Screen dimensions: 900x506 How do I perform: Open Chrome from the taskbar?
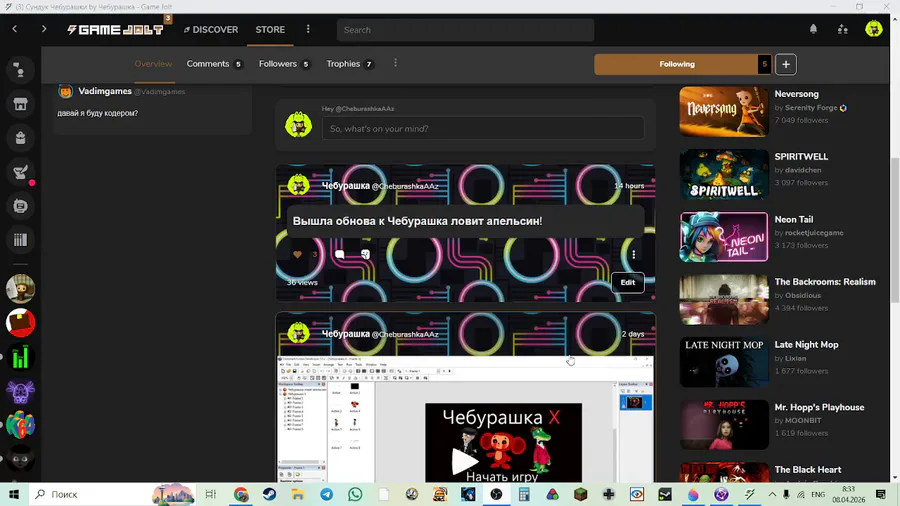[241, 494]
